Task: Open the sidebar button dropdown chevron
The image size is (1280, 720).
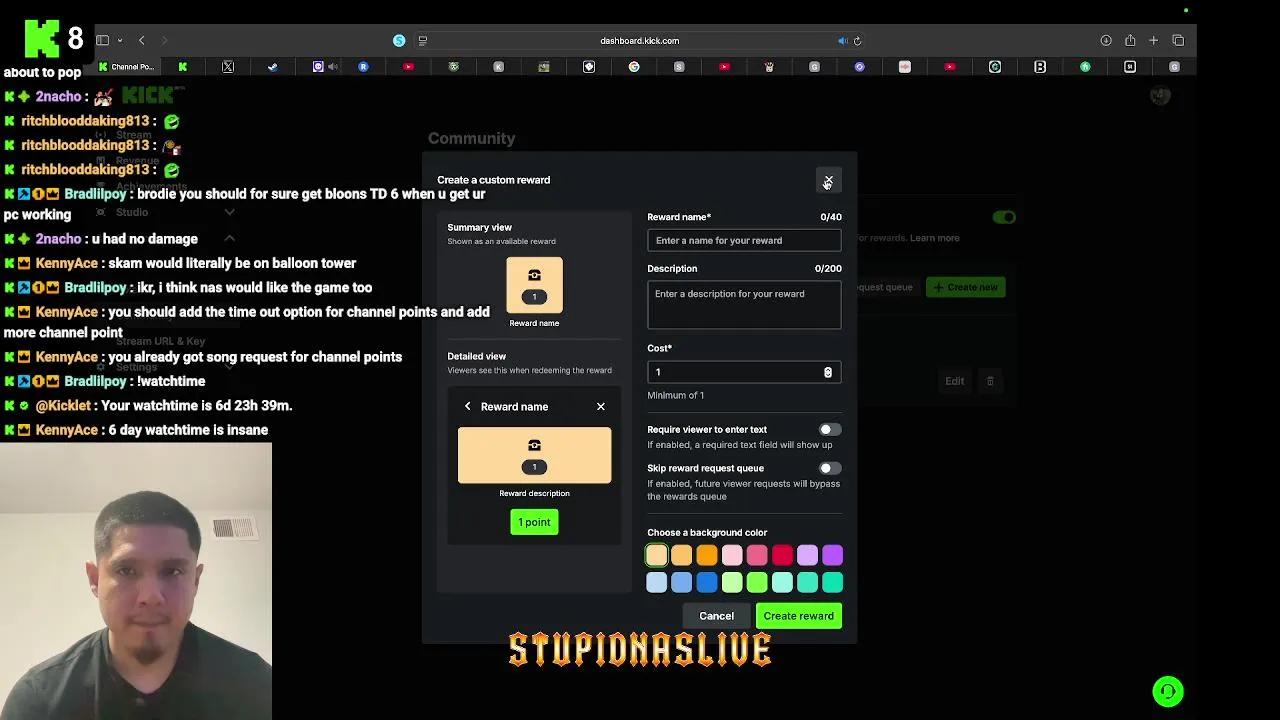Action: [120, 41]
